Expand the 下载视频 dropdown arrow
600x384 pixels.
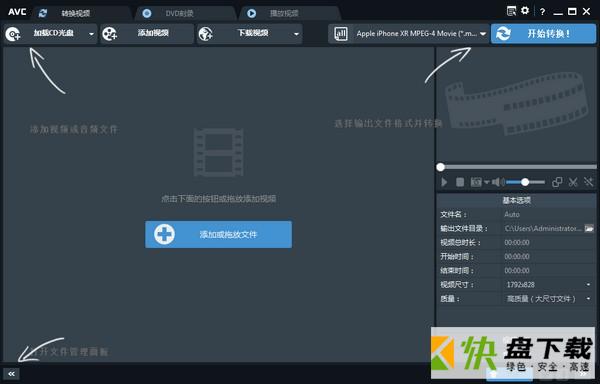pos(296,34)
